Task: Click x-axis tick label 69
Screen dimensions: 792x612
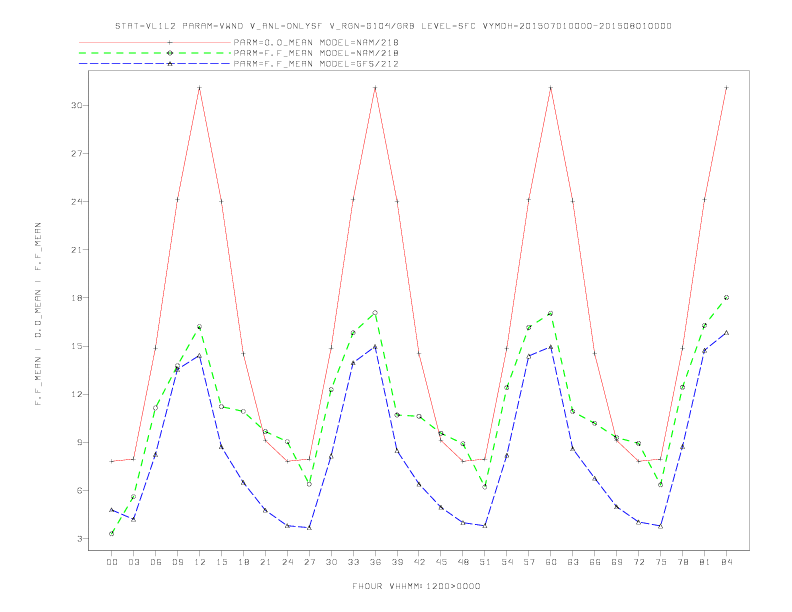Action: pyautogui.click(x=617, y=562)
